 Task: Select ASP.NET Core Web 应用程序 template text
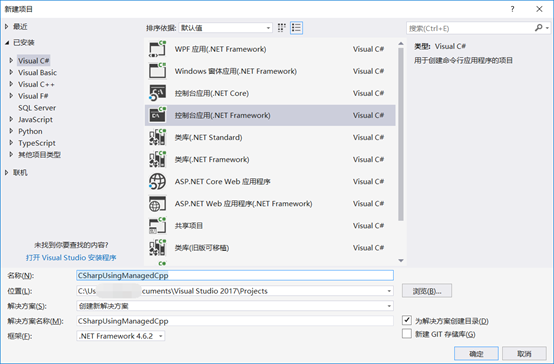(223, 182)
